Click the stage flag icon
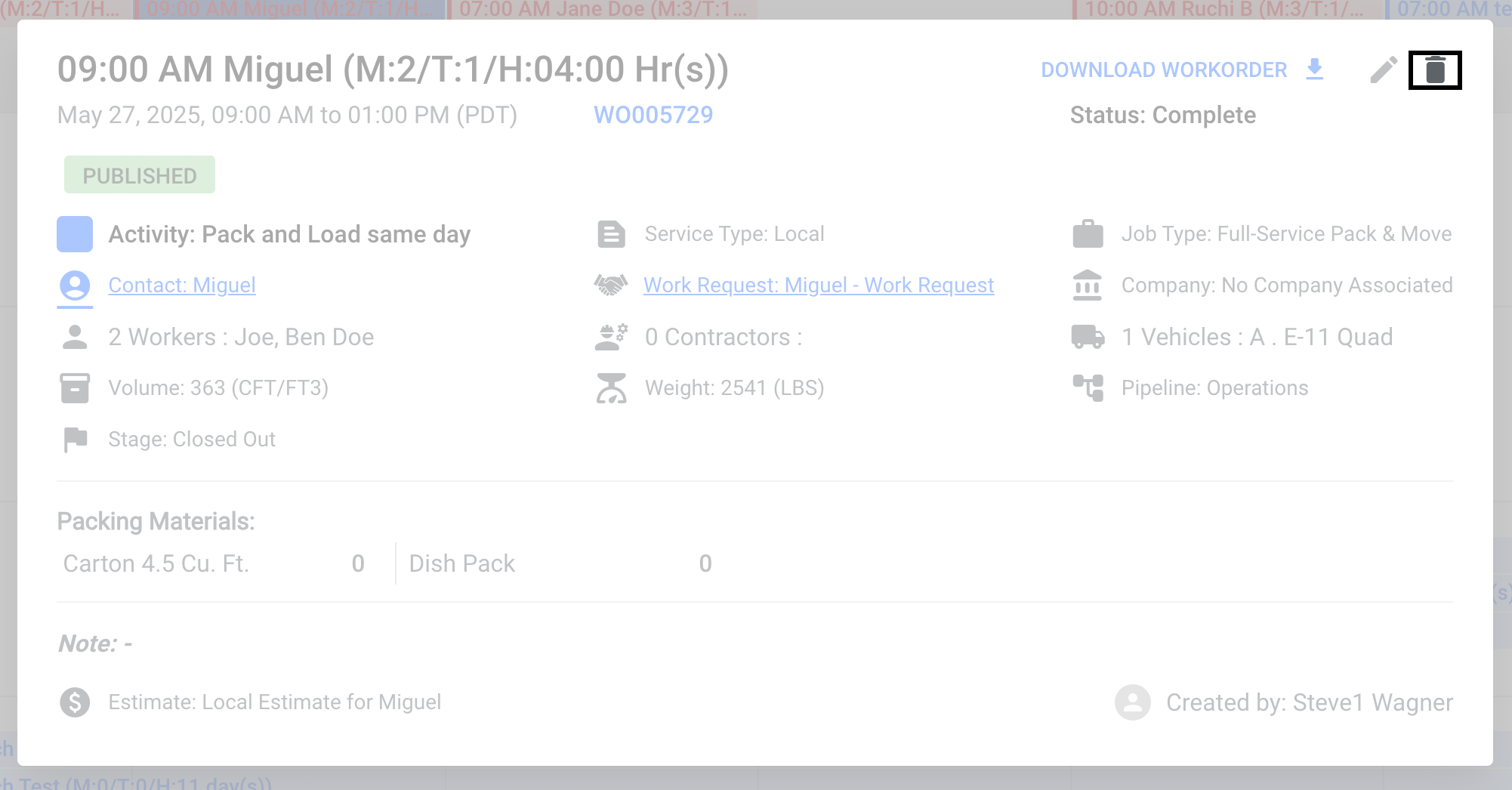This screenshot has width=1512, height=790. tap(75, 440)
